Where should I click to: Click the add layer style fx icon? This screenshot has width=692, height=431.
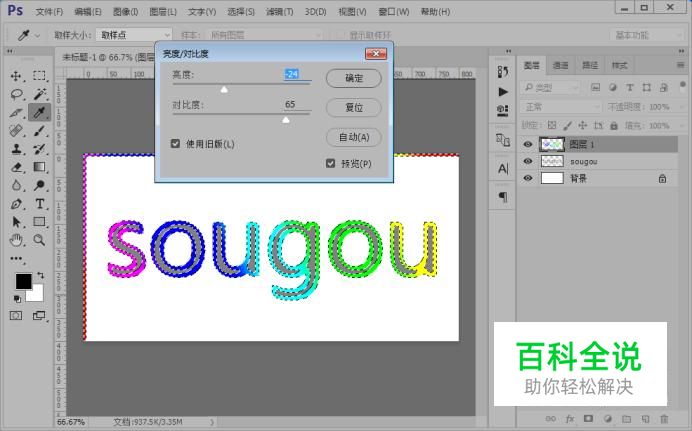[570, 419]
